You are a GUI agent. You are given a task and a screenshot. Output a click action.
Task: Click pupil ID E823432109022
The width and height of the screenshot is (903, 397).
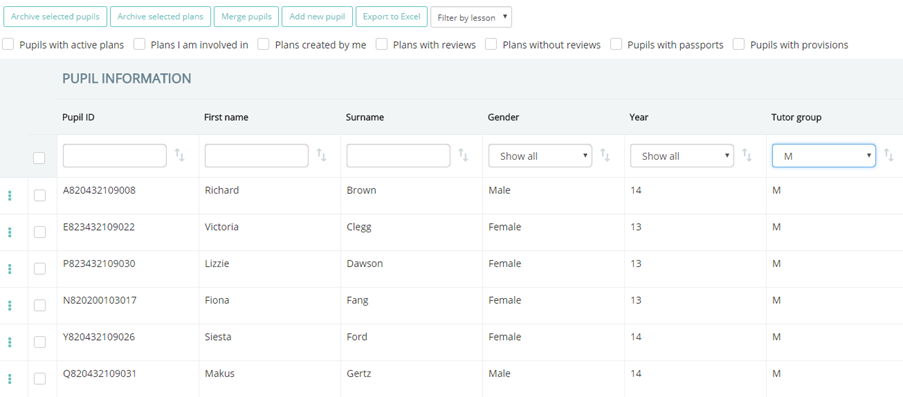pyautogui.click(x=99, y=227)
